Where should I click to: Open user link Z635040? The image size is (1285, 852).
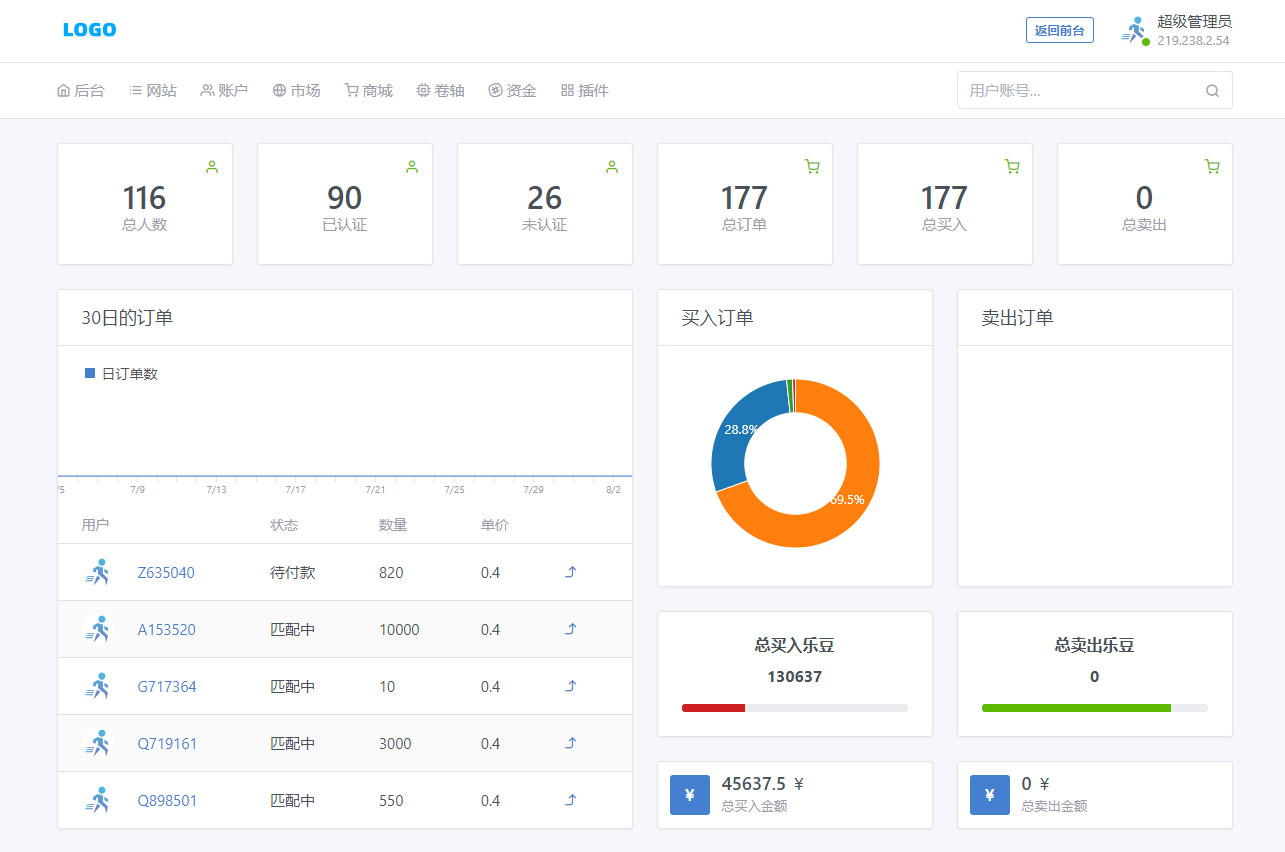click(166, 573)
